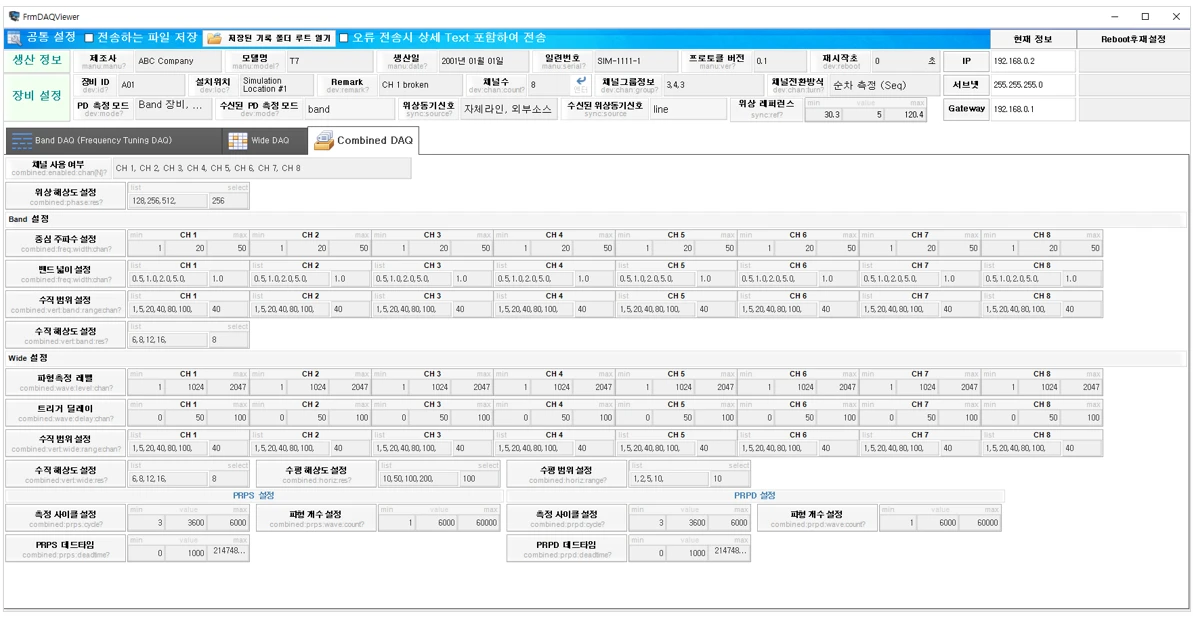
Task: Click 수신된 위상동기신호 field showing line
Action: (x=689, y=109)
